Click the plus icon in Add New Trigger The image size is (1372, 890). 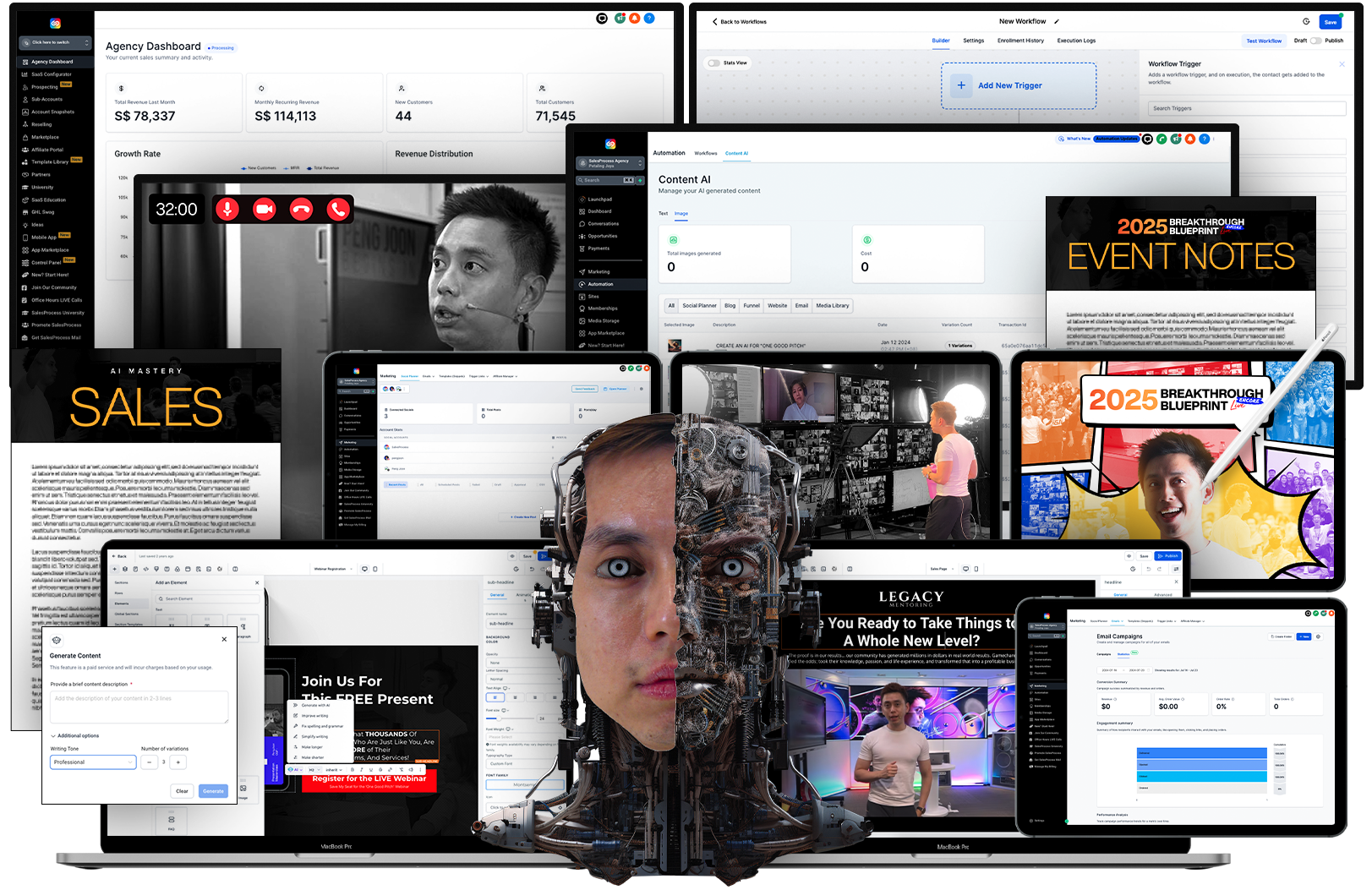[961, 85]
